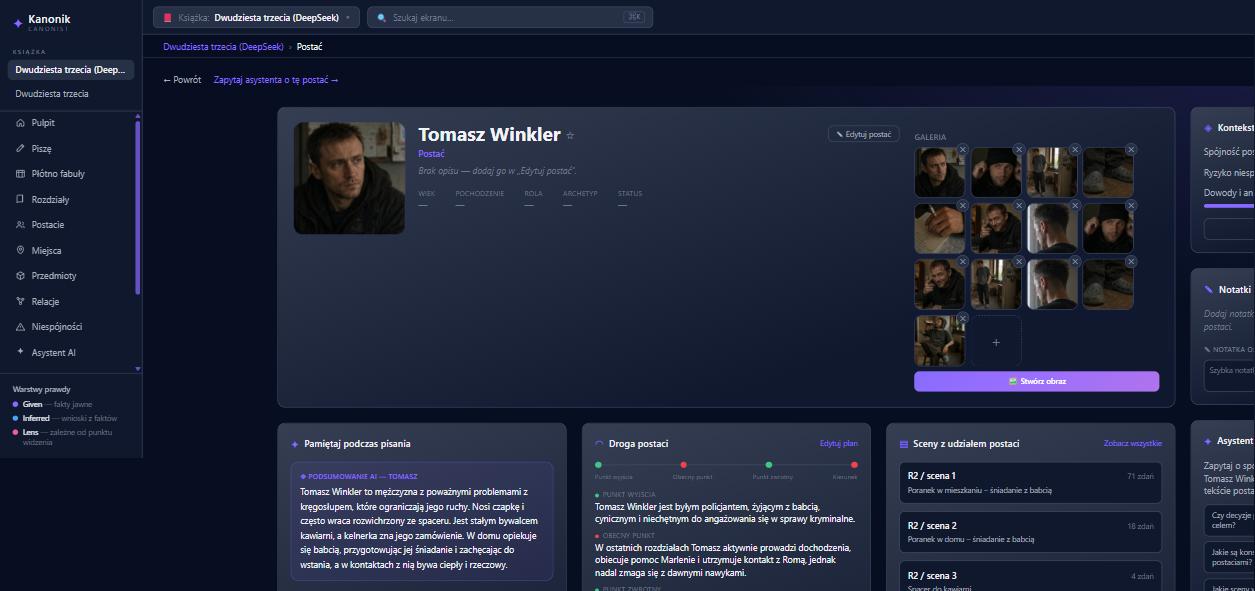
Task: Click the Asystent AI sparkle icon
Action: [20, 352]
